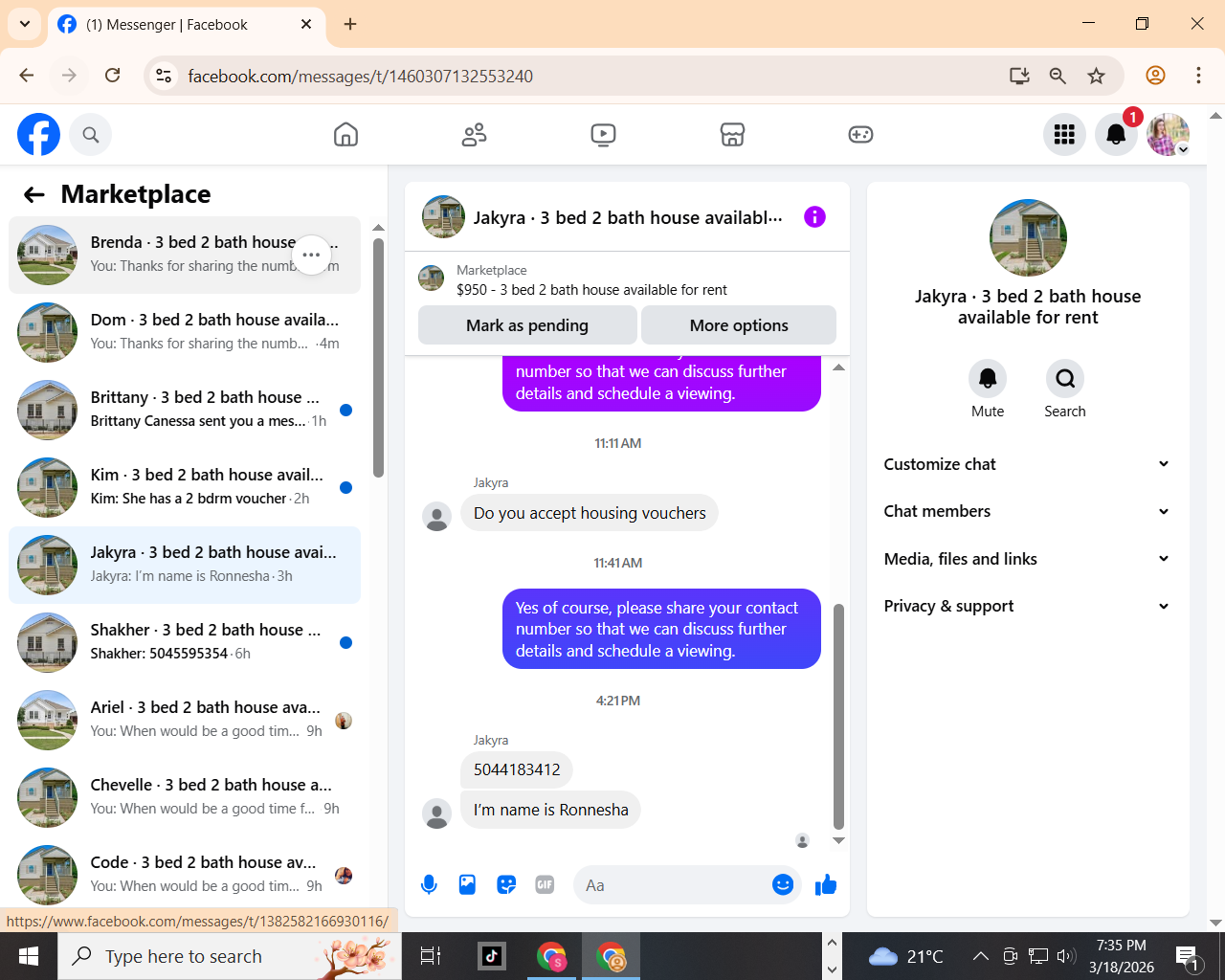The height and width of the screenshot is (980, 1225).
Task: Select the message 5044183412
Action: [517, 769]
